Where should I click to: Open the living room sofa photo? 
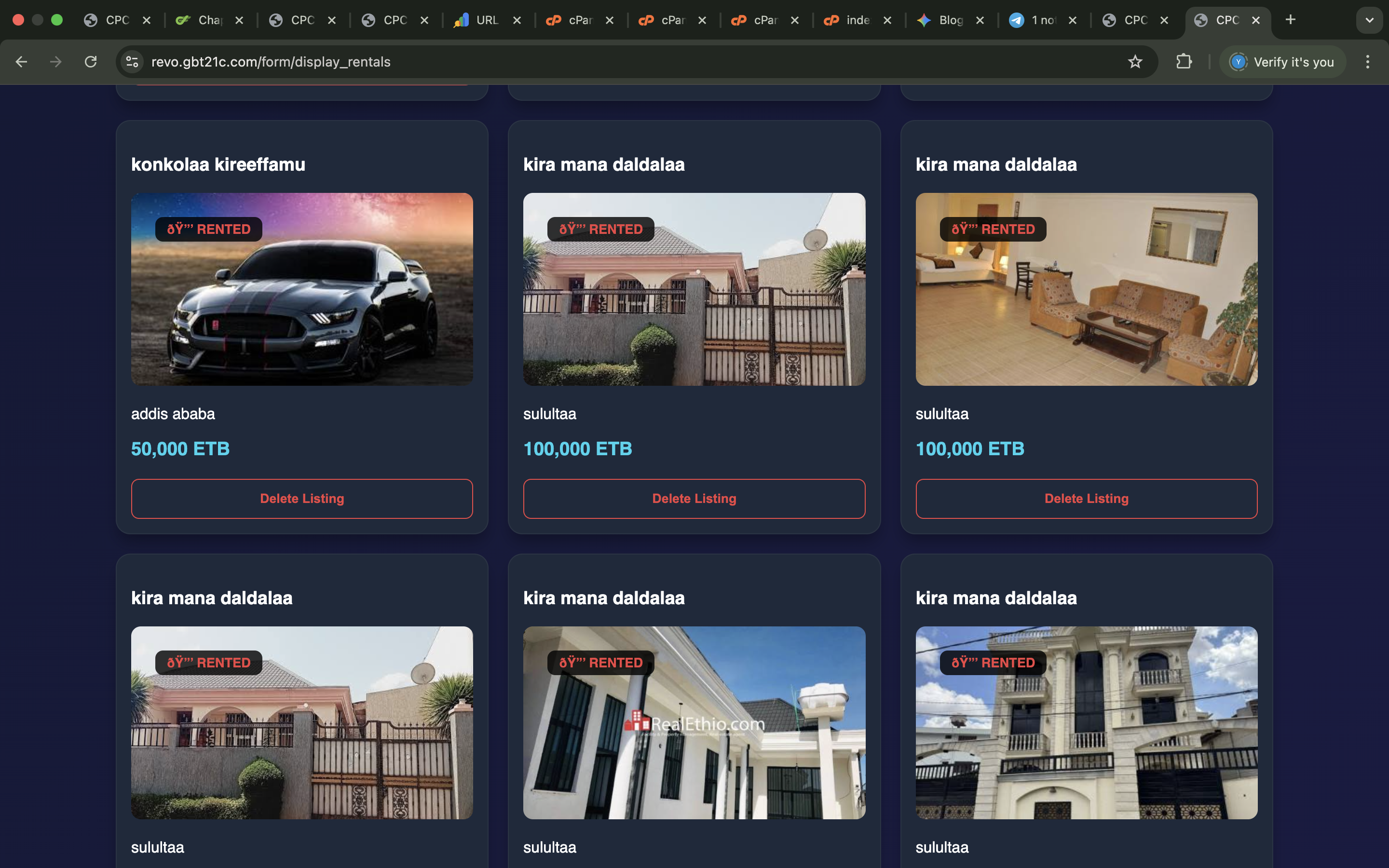point(1086,289)
